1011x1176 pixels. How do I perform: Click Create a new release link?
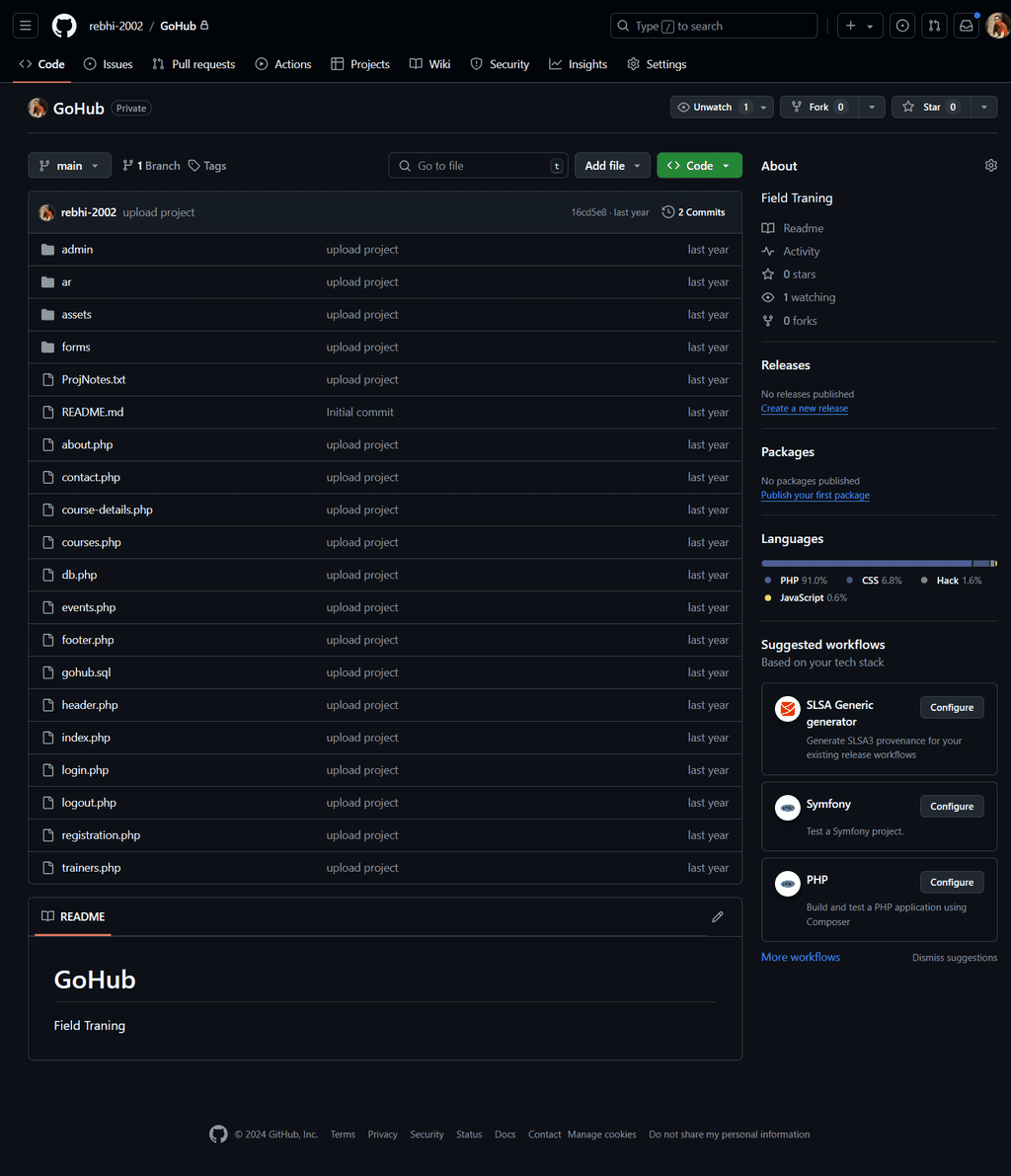[x=805, y=409]
